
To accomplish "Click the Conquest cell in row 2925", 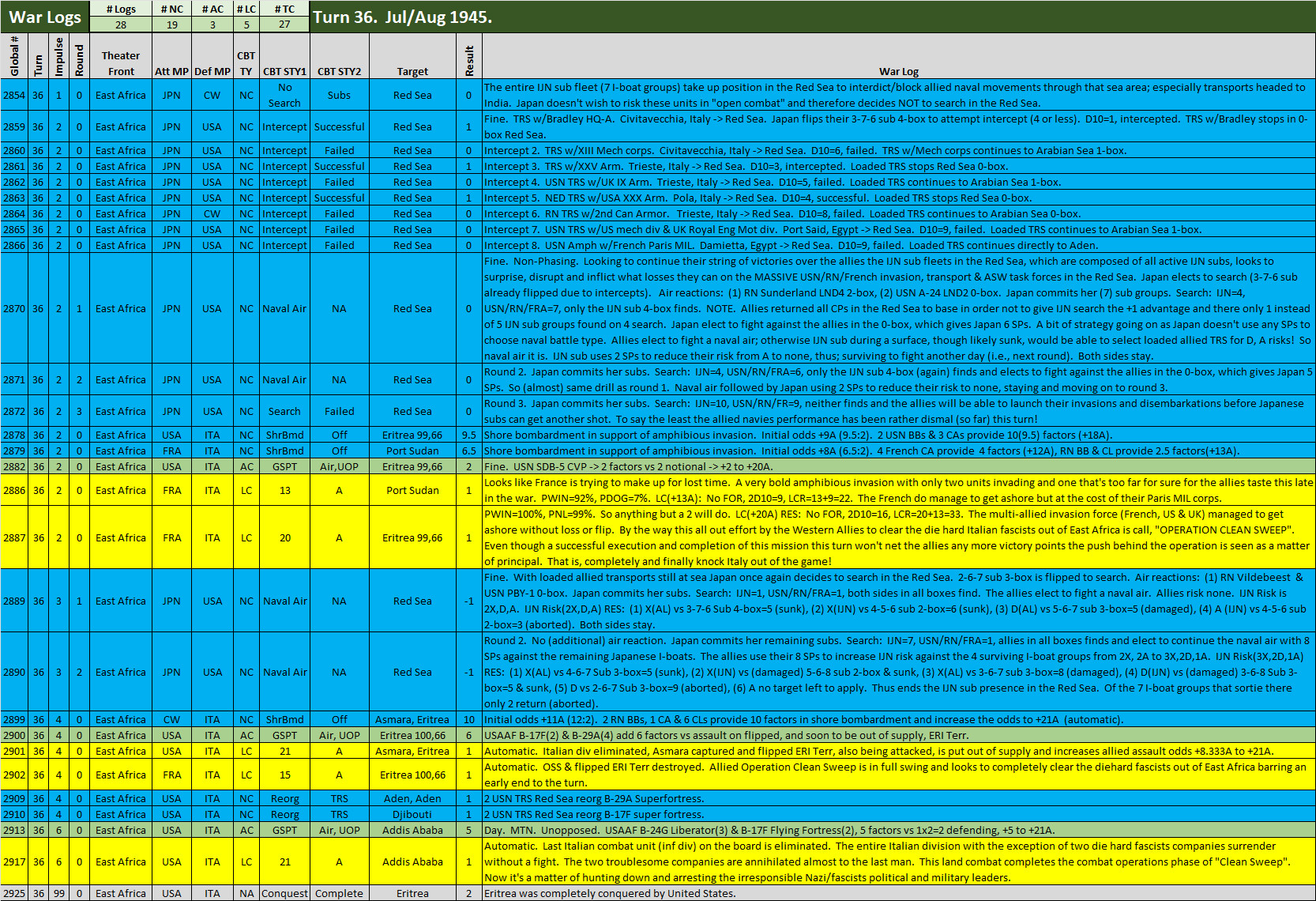I will point(284,893).
